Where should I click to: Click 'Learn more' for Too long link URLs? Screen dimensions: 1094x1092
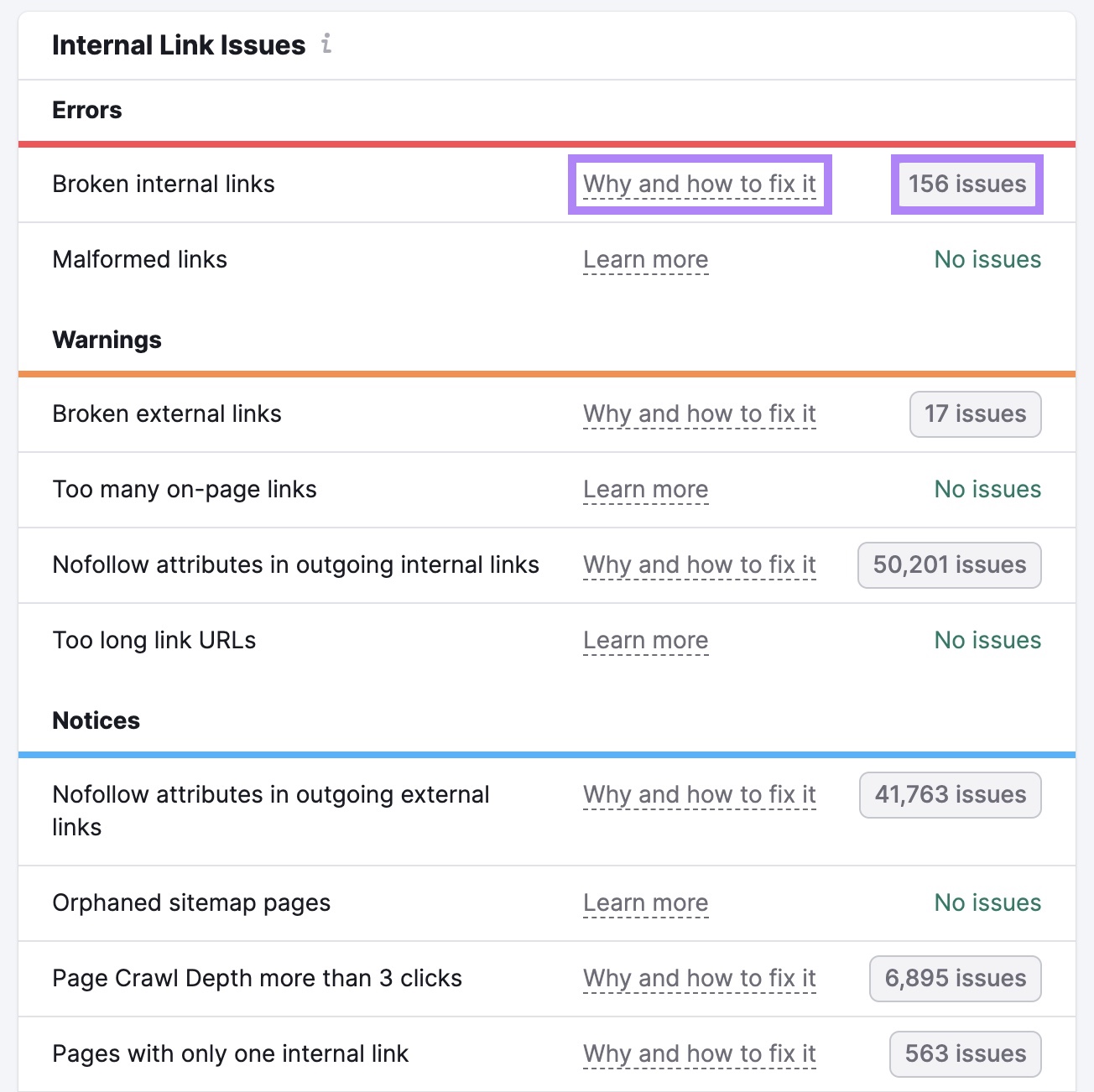646,640
